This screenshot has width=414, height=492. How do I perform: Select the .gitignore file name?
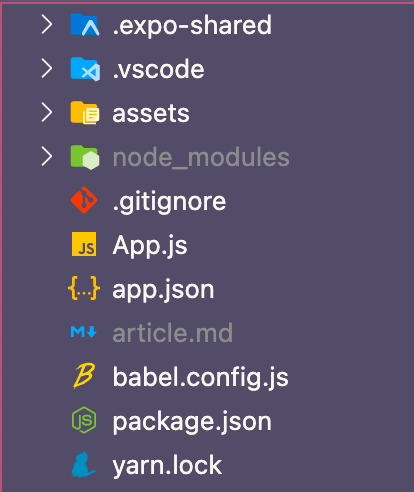point(169,202)
